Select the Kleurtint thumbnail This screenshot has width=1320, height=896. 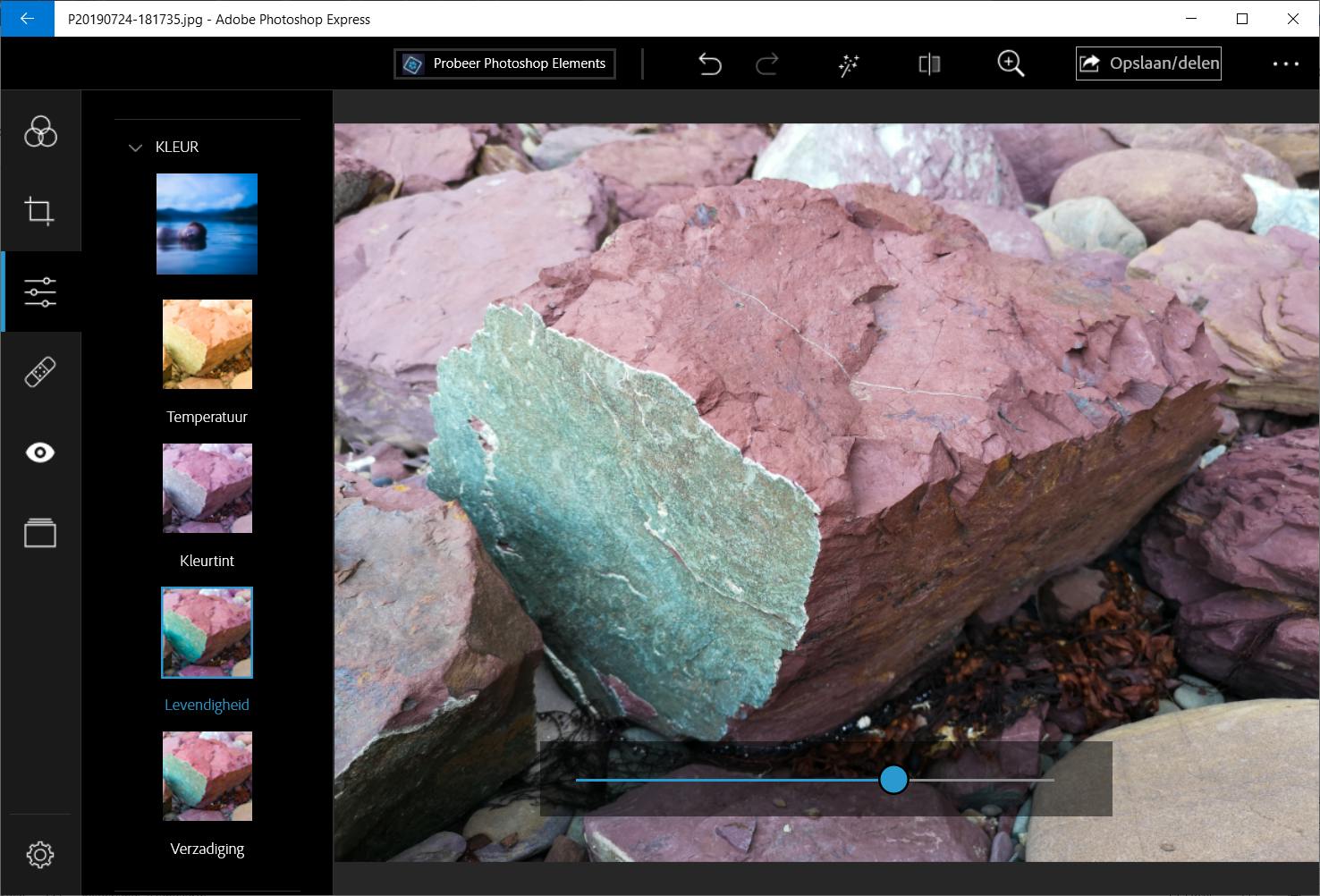(207, 488)
